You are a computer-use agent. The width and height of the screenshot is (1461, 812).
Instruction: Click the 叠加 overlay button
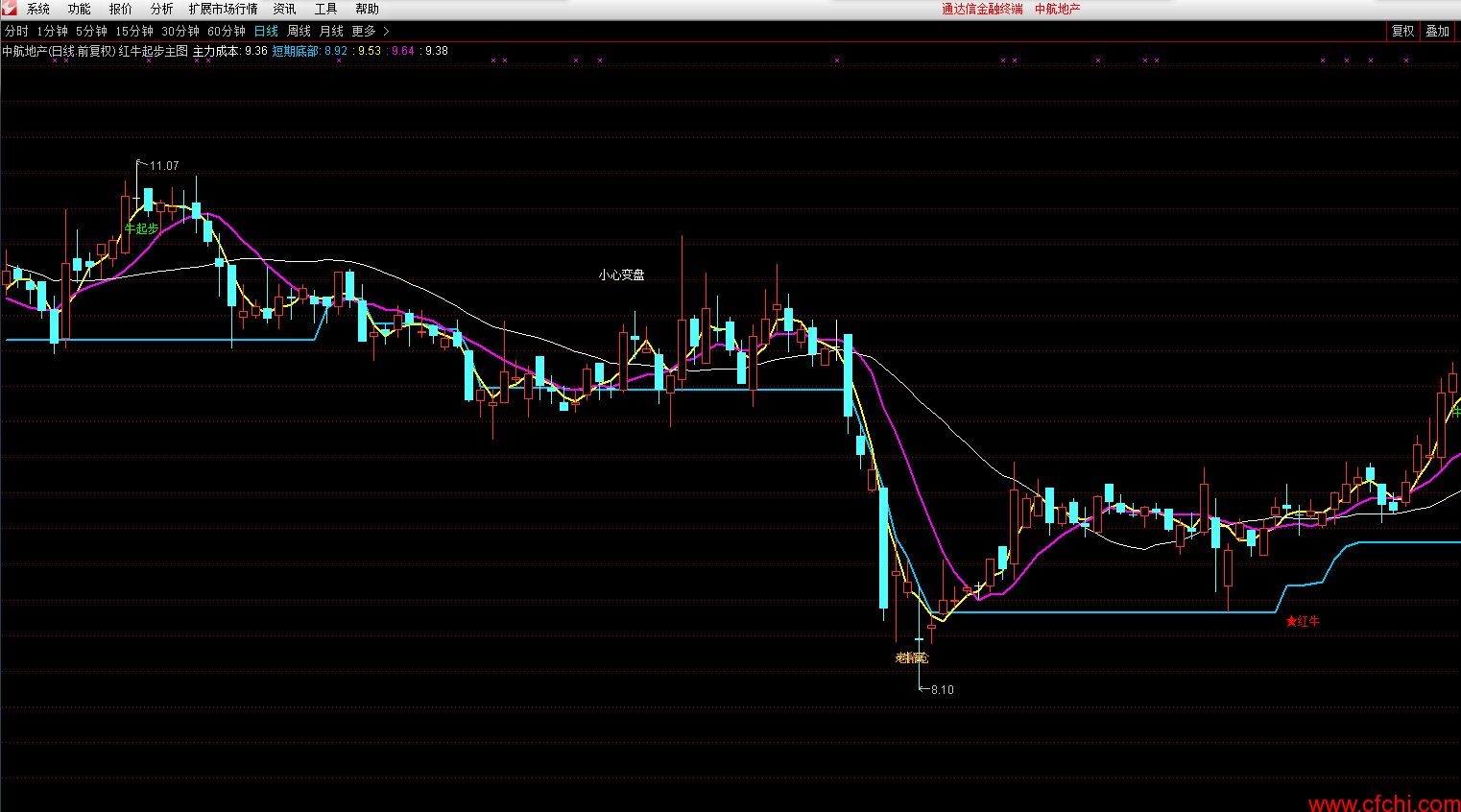tap(1437, 32)
